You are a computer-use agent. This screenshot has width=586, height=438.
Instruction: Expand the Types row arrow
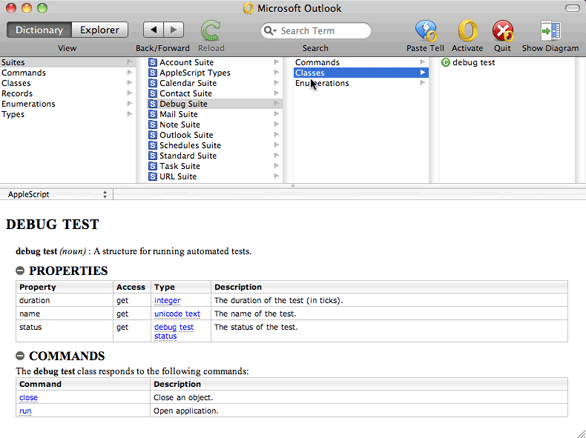pos(129,114)
